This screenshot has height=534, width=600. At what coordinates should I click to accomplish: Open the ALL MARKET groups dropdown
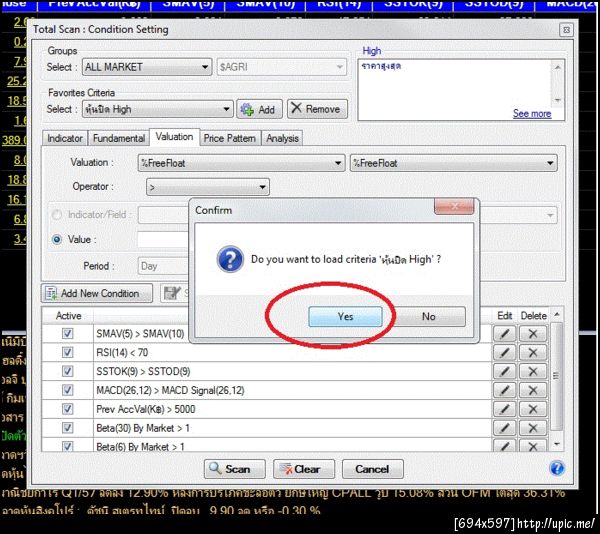tap(147, 67)
